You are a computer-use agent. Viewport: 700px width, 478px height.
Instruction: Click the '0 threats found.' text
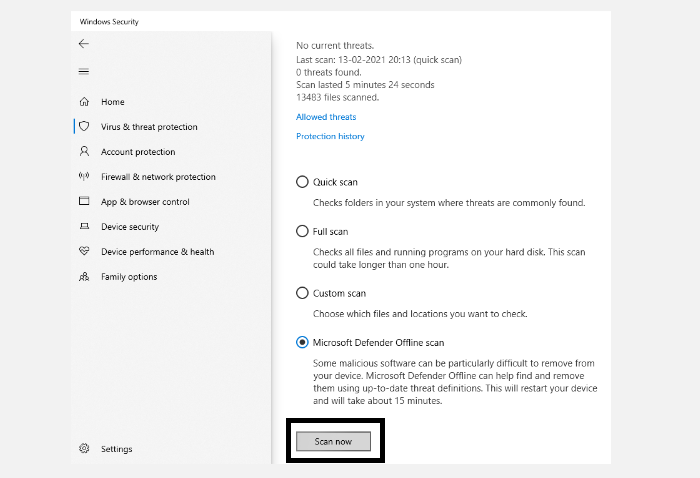329,72
